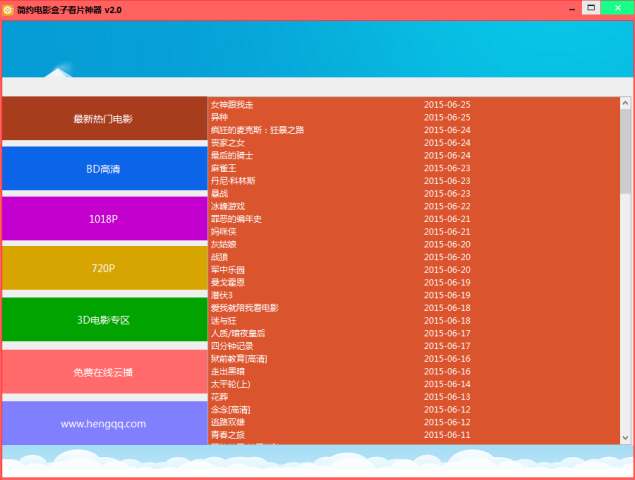Click the app logo icon in title bar

coord(9,9)
